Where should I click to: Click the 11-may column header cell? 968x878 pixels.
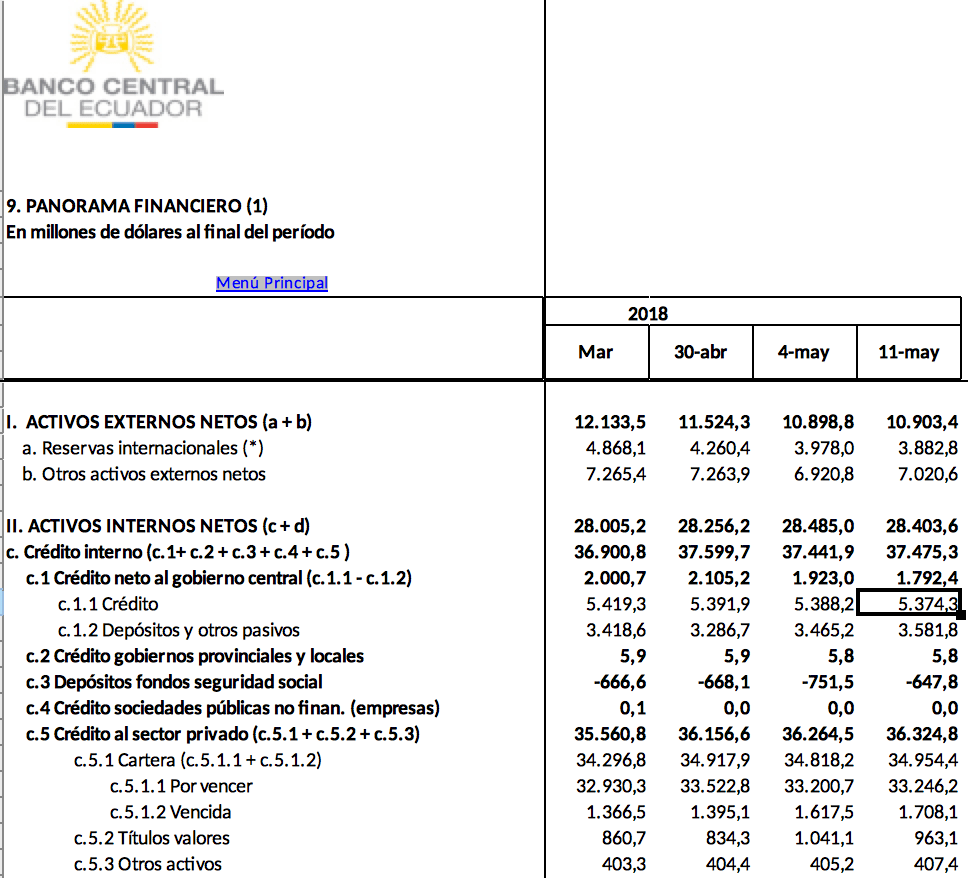coord(908,352)
